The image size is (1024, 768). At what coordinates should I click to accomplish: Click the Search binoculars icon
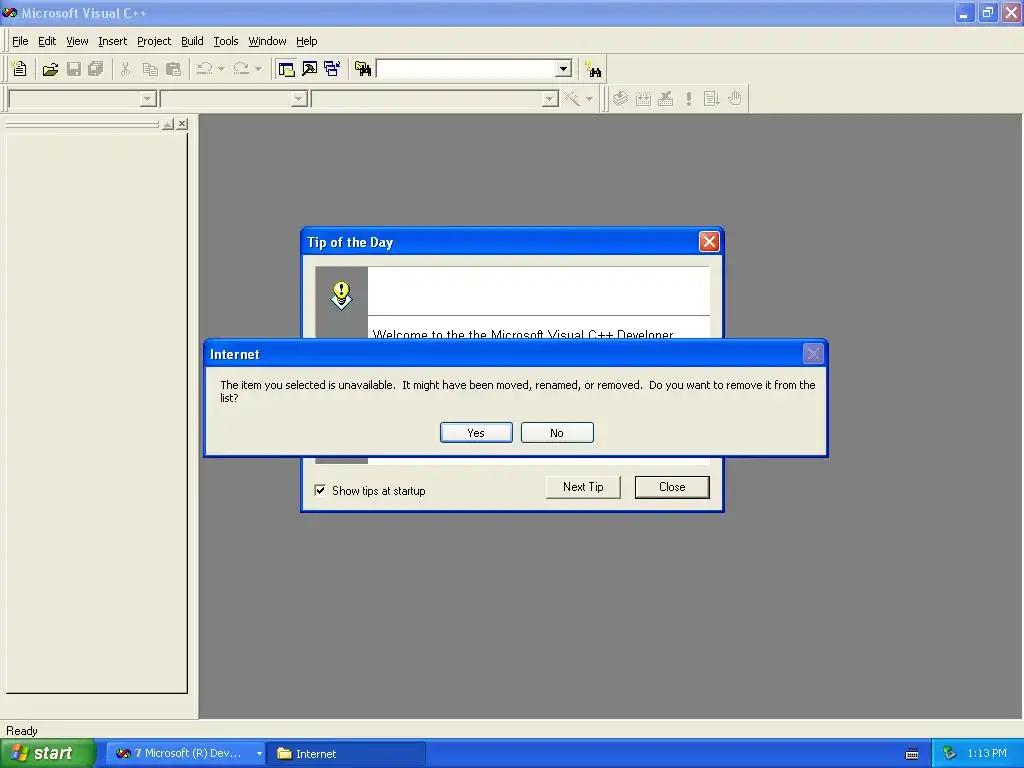coord(594,69)
